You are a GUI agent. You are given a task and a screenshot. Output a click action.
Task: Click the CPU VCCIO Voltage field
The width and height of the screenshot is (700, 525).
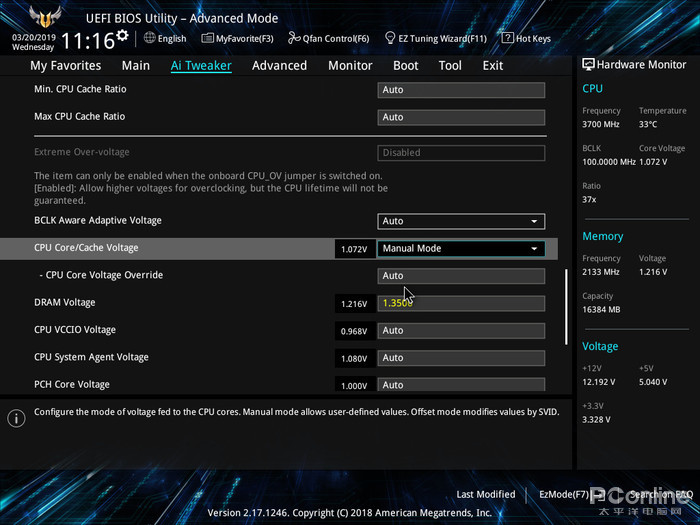coord(461,331)
